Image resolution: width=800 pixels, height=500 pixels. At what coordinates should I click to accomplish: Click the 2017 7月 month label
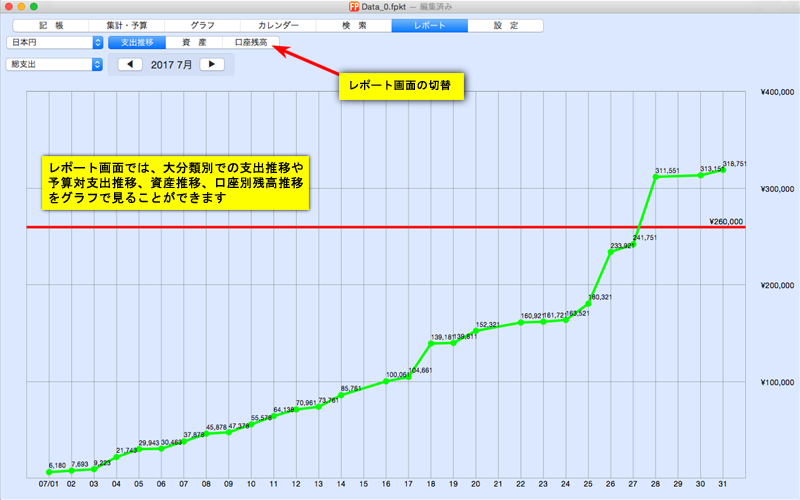pyautogui.click(x=171, y=64)
